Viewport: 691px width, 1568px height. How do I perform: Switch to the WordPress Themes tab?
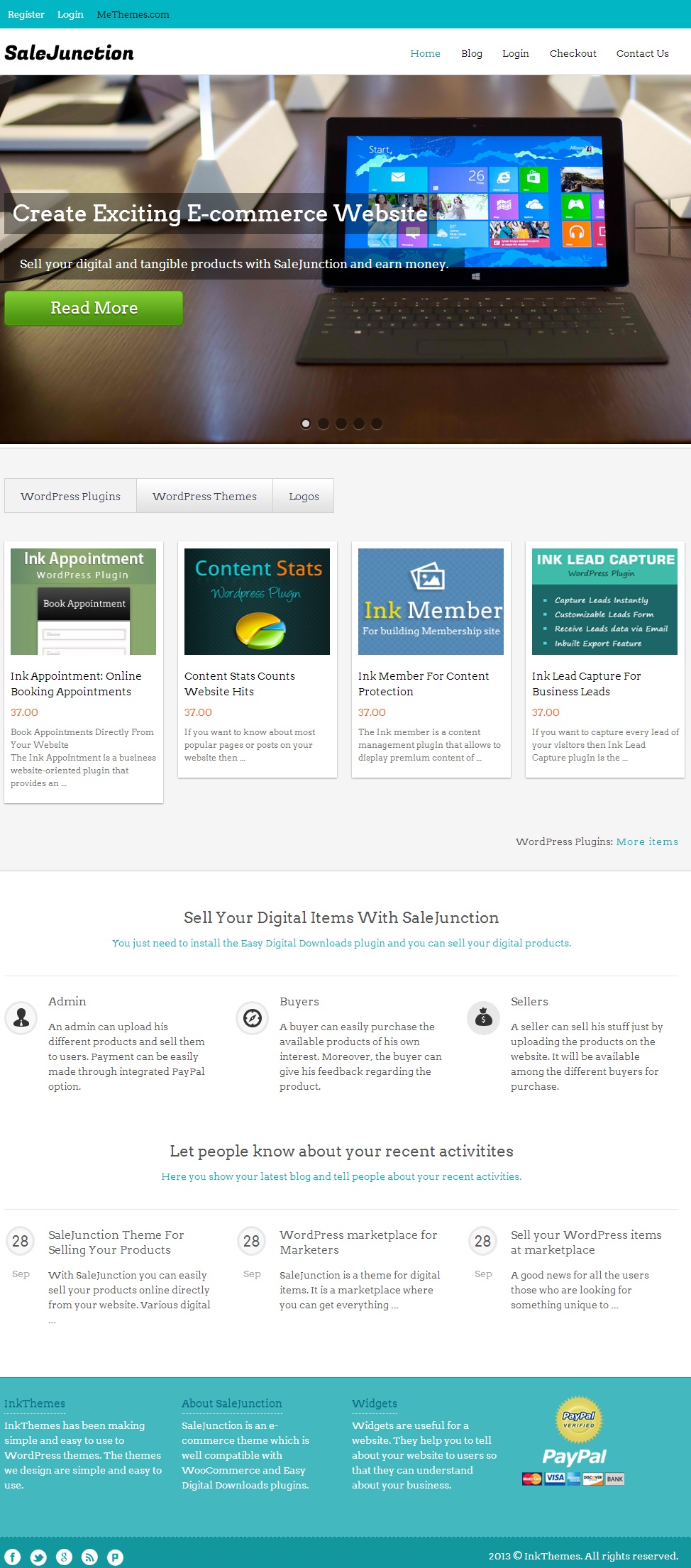tap(204, 496)
